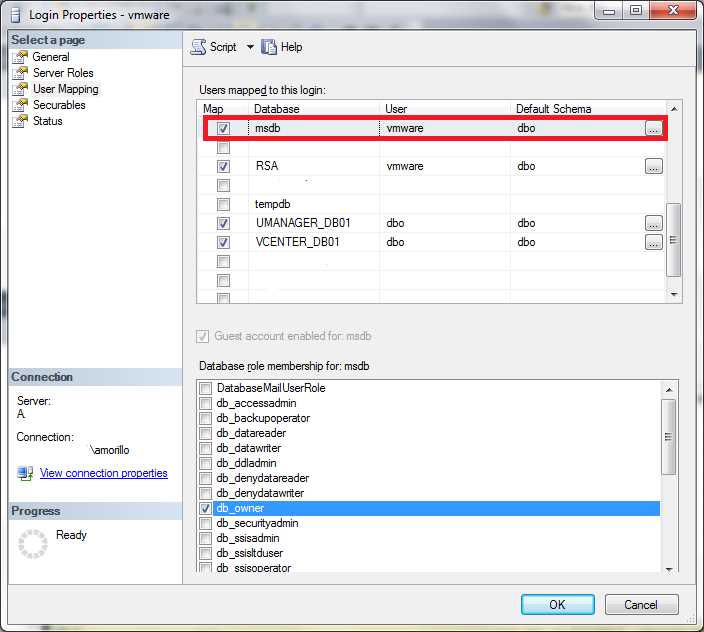The image size is (704, 632).
Task: Maximize the Login Properties window
Action: (635, 10)
